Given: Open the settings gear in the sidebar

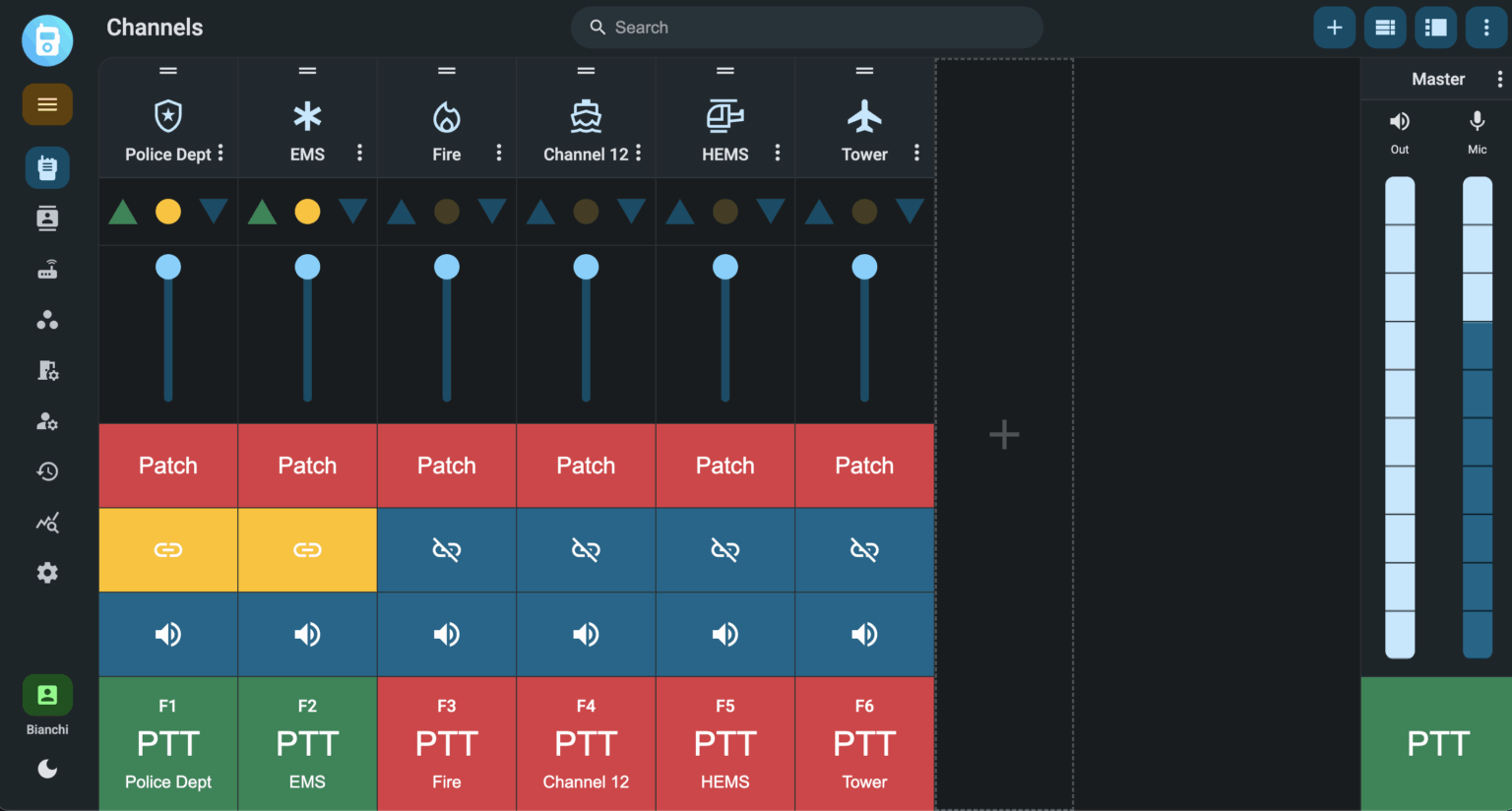Looking at the screenshot, I should (47, 573).
